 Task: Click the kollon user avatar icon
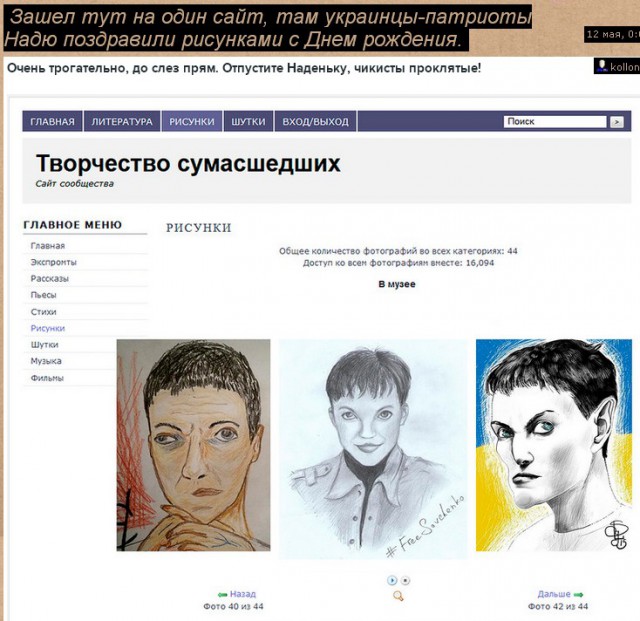602,66
